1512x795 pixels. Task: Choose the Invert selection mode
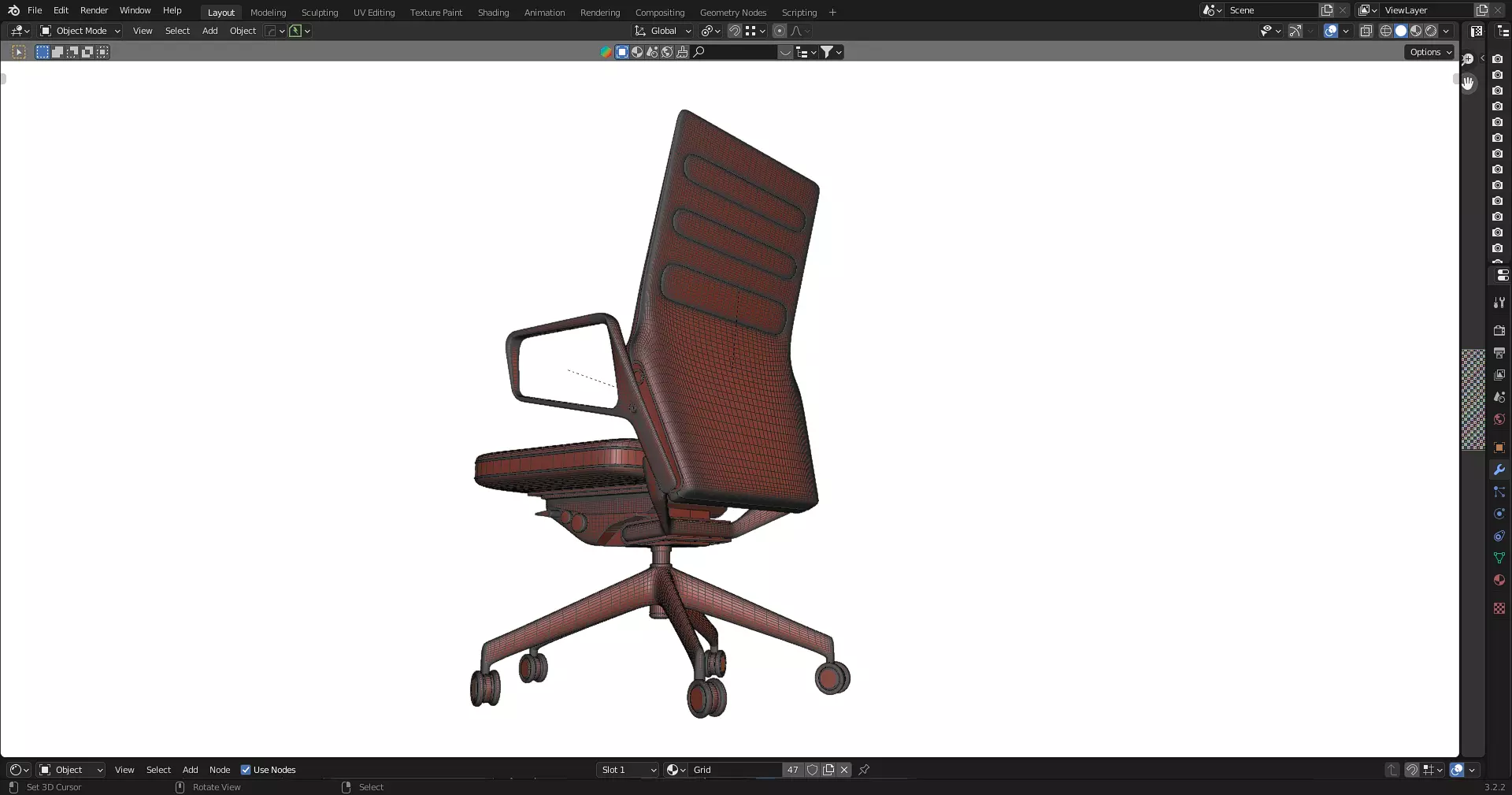coord(87,52)
